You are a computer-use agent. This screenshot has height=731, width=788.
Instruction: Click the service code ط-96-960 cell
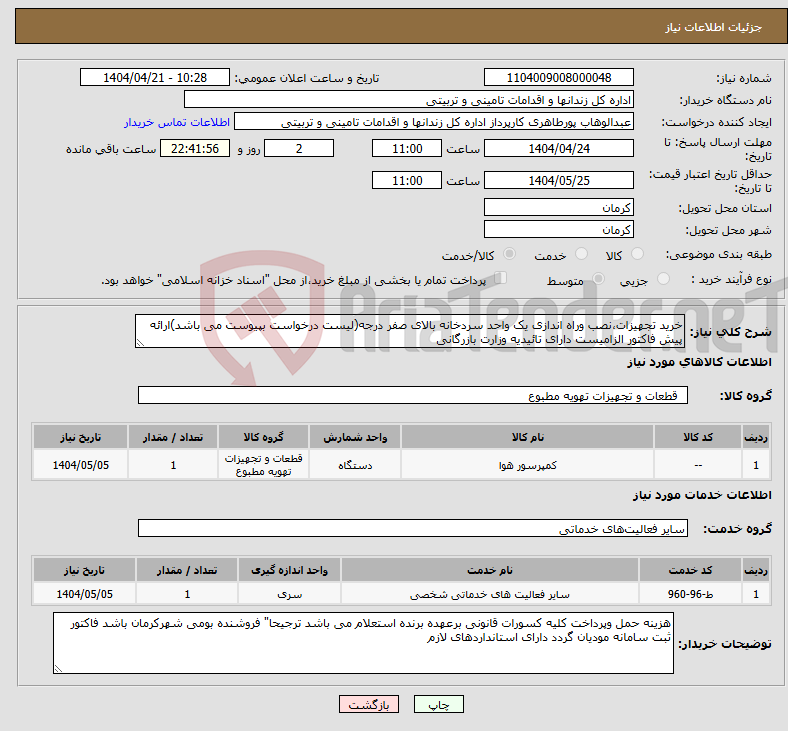click(691, 594)
